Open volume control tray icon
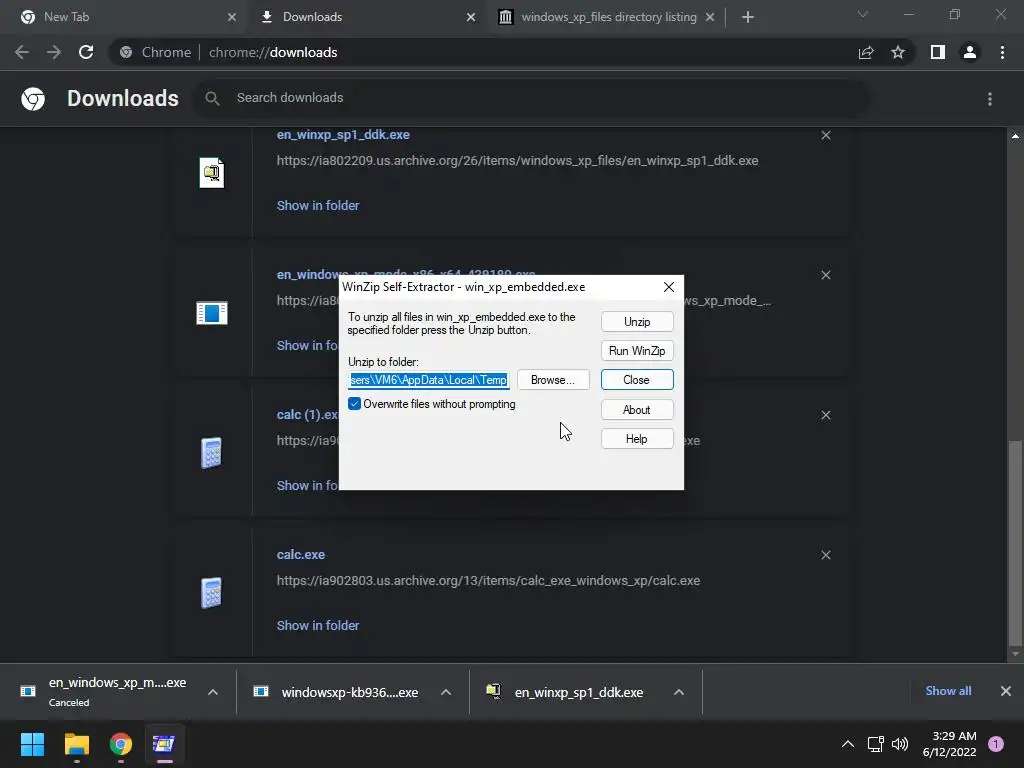Screen dimensions: 1024x768 click(x=900, y=744)
